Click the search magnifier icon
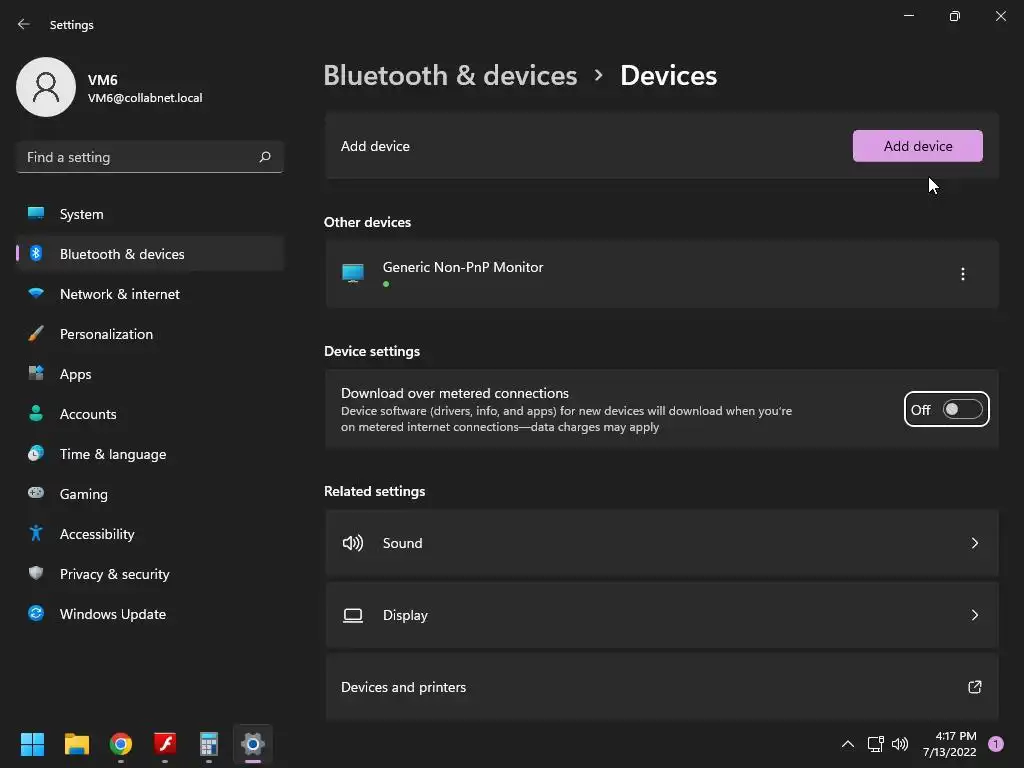Viewport: 1024px width, 768px height. click(x=265, y=157)
